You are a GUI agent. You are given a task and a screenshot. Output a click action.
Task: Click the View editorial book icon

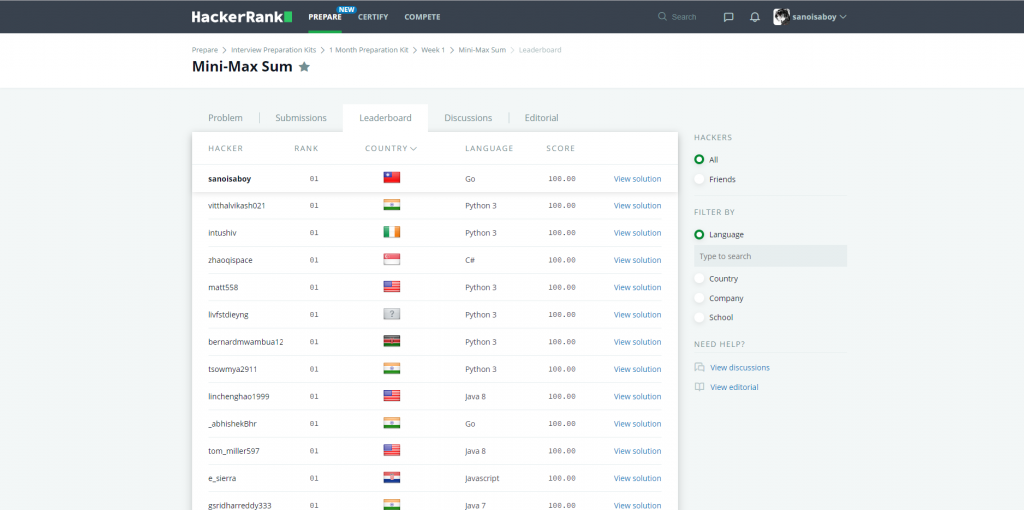coord(699,387)
